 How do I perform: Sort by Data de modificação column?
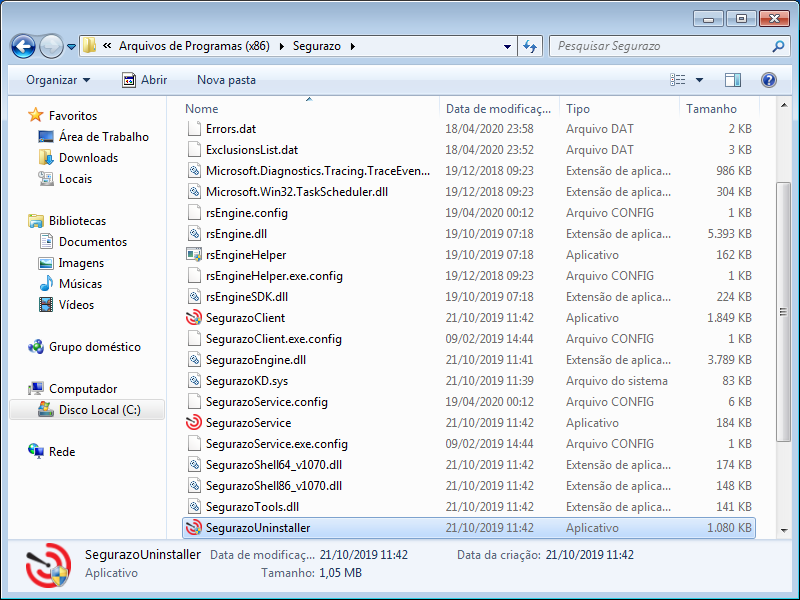click(x=499, y=109)
